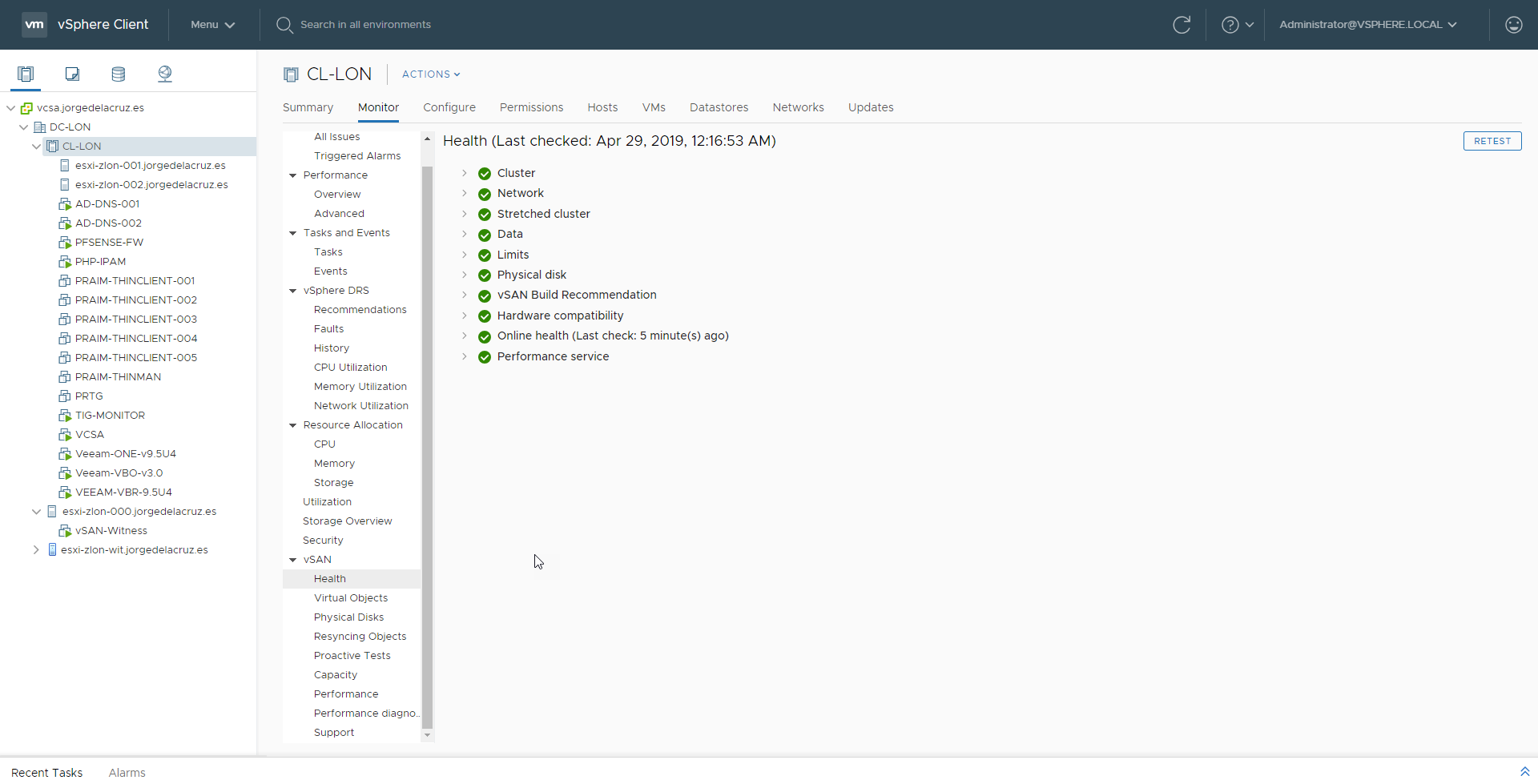The height and width of the screenshot is (784, 1538).
Task: Switch to the Configure tab
Action: coord(449,107)
